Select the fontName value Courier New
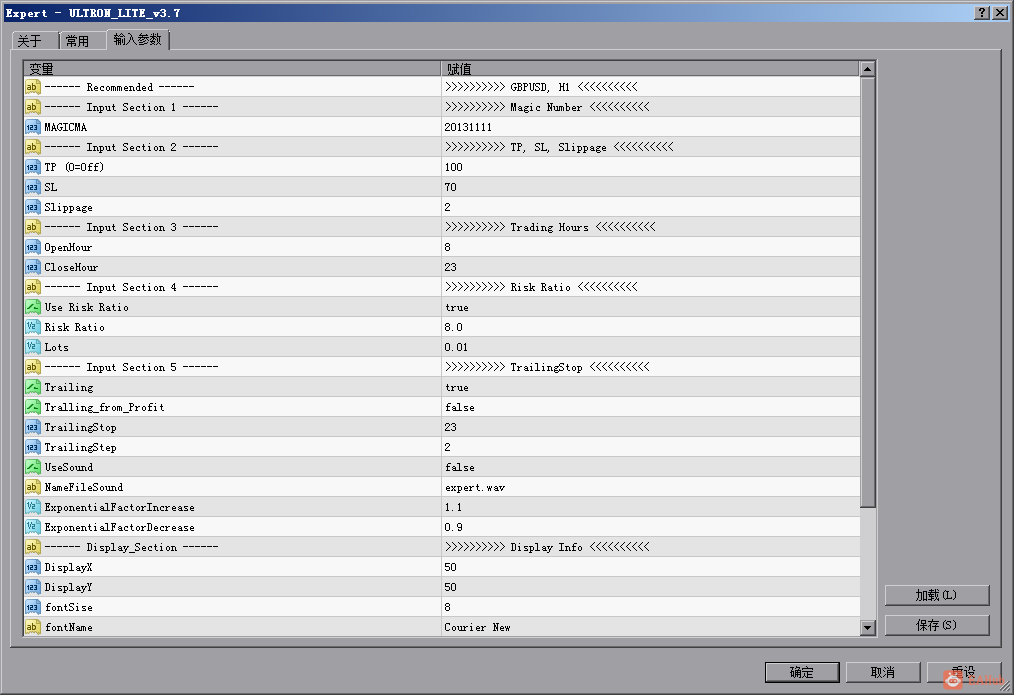The image size is (1014, 695). click(477, 628)
